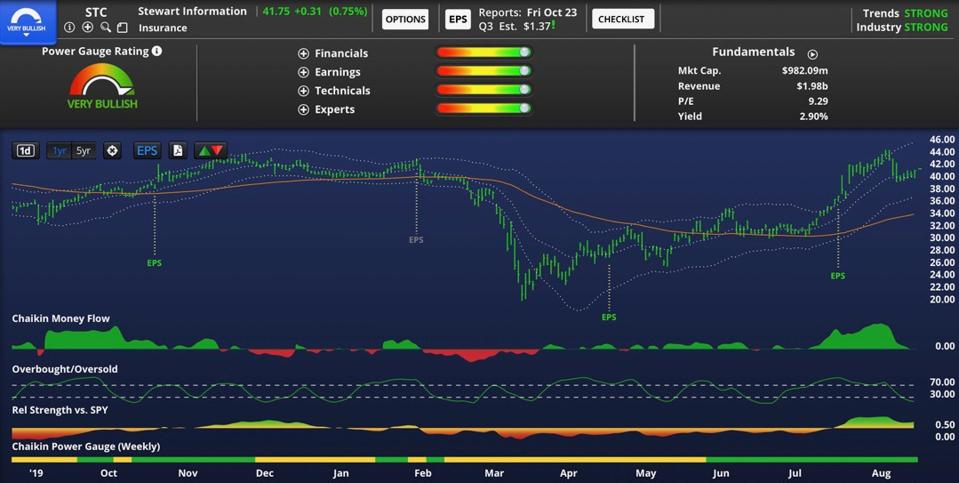Expand the Technicals section
959x483 pixels.
(303, 91)
